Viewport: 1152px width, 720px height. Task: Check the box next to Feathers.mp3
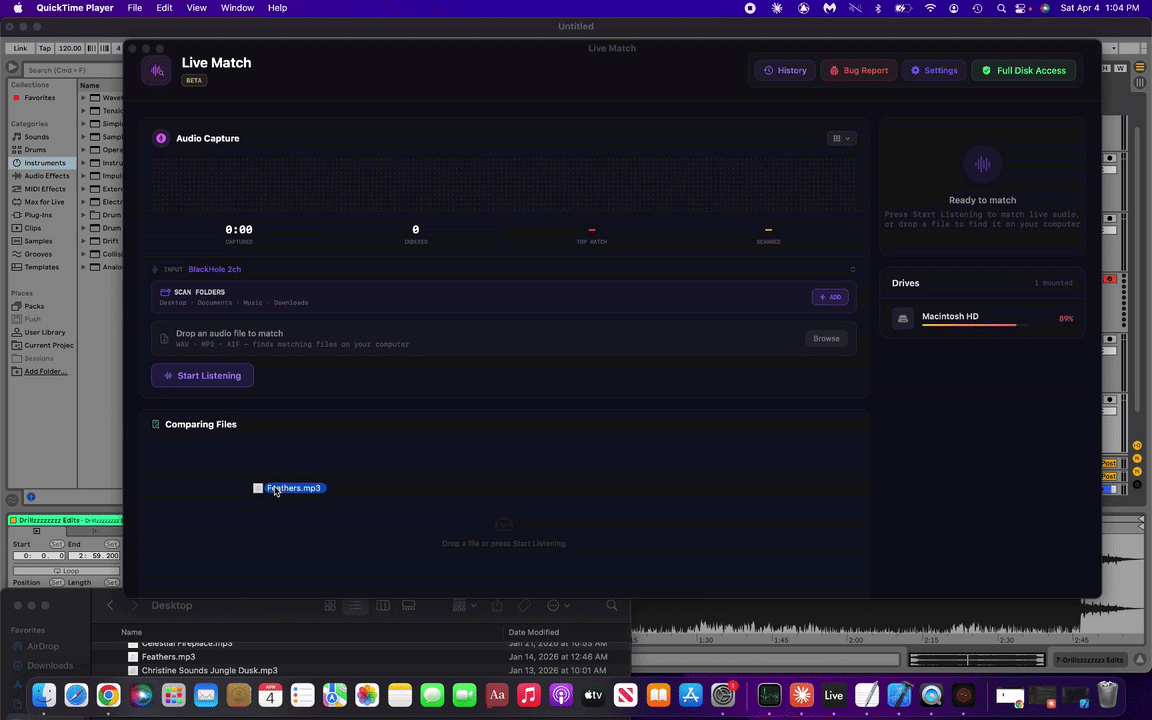258,488
